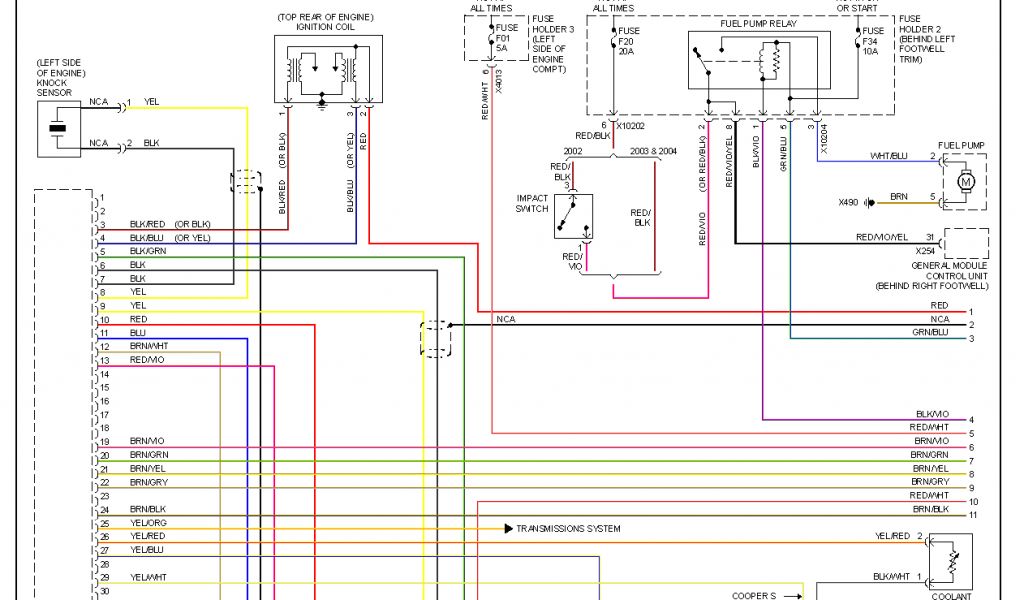The image size is (1024, 600).
Task: Click the BRN/WHT label at pin 12
Action: pyautogui.click(x=149, y=345)
